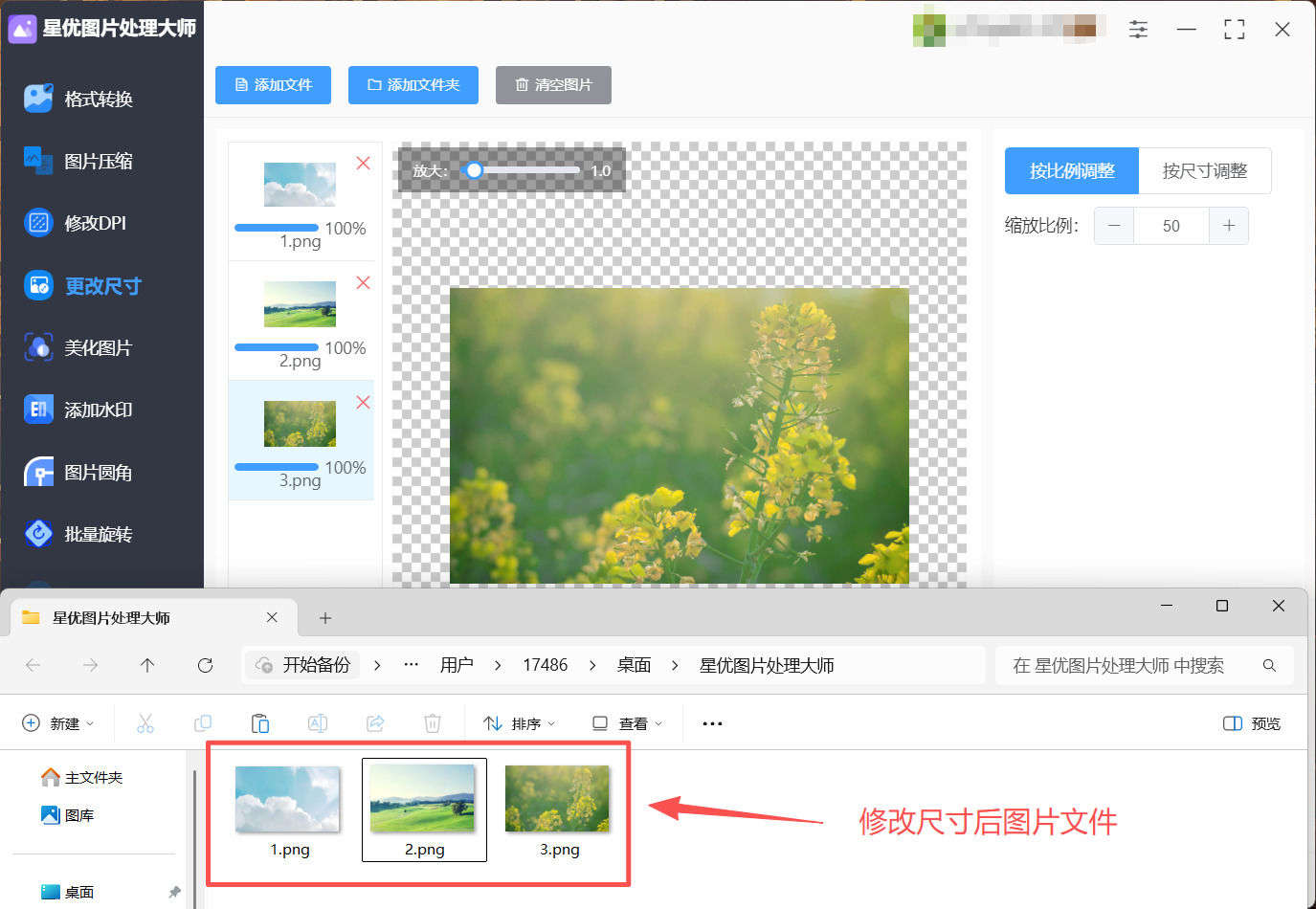The height and width of the screenshot is (909, 1316).
Task: Select 主文件夹 in navigation pane
Action: click(x=82, y=777)
